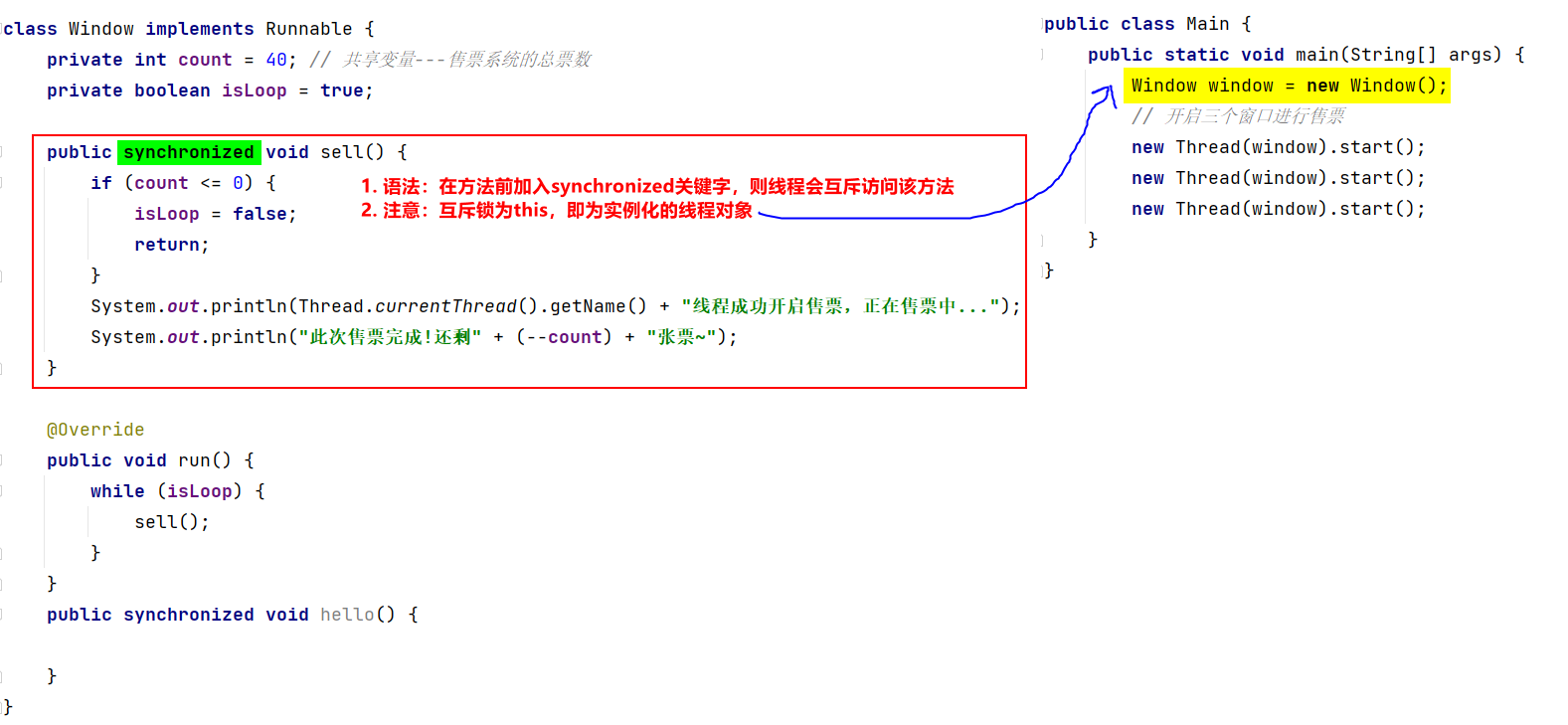Click the 'sell();' call inside run()
The image size is (1568, 725).
coord(172,522)
